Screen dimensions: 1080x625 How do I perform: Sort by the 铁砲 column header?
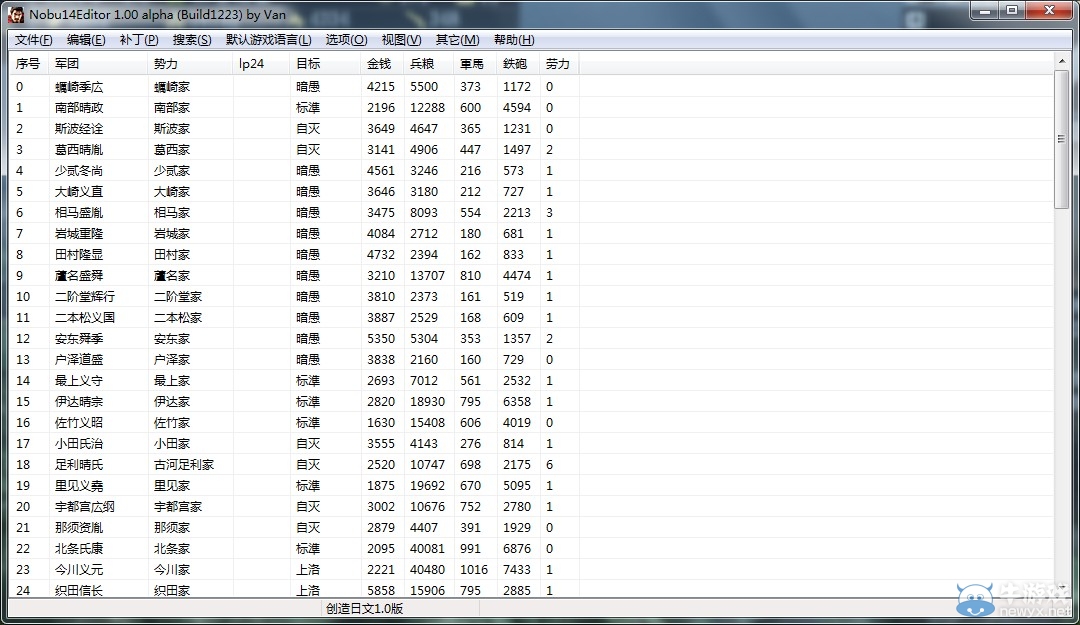pos(518,64)
